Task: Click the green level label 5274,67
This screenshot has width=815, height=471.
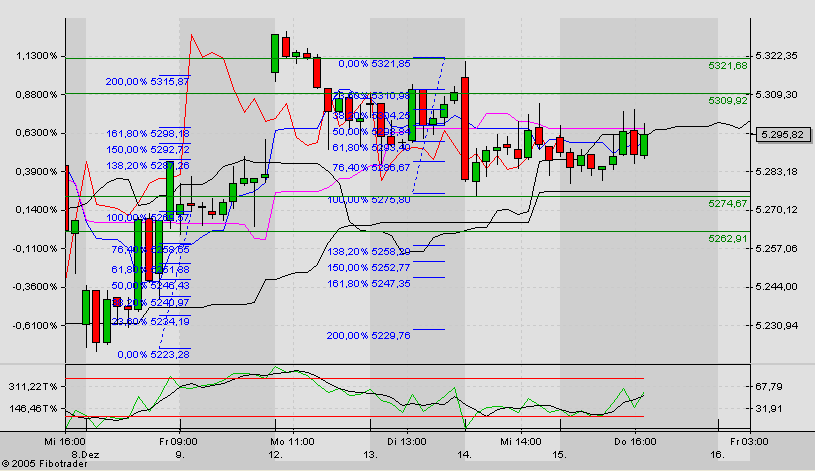Action: [728, 203]
